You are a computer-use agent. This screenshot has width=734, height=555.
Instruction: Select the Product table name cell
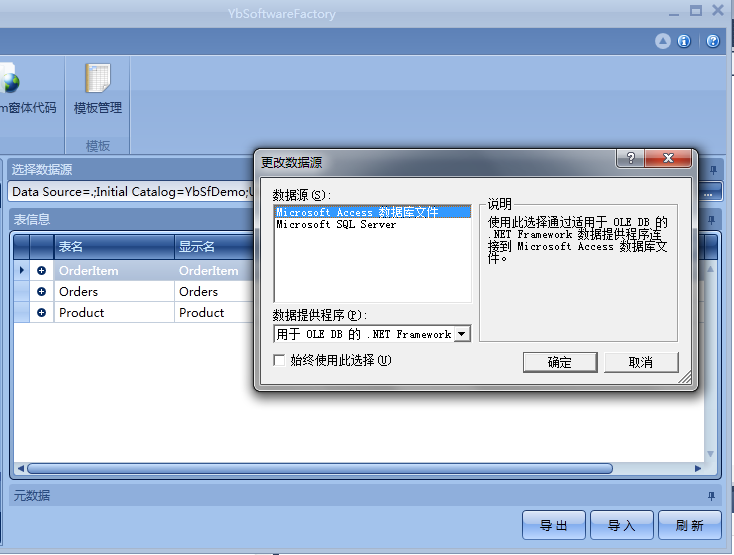(114, 313)
